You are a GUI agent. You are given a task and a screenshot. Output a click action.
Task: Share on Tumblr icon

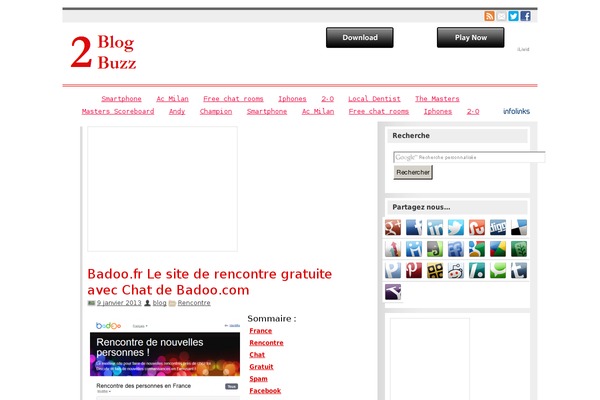(519, 270)
